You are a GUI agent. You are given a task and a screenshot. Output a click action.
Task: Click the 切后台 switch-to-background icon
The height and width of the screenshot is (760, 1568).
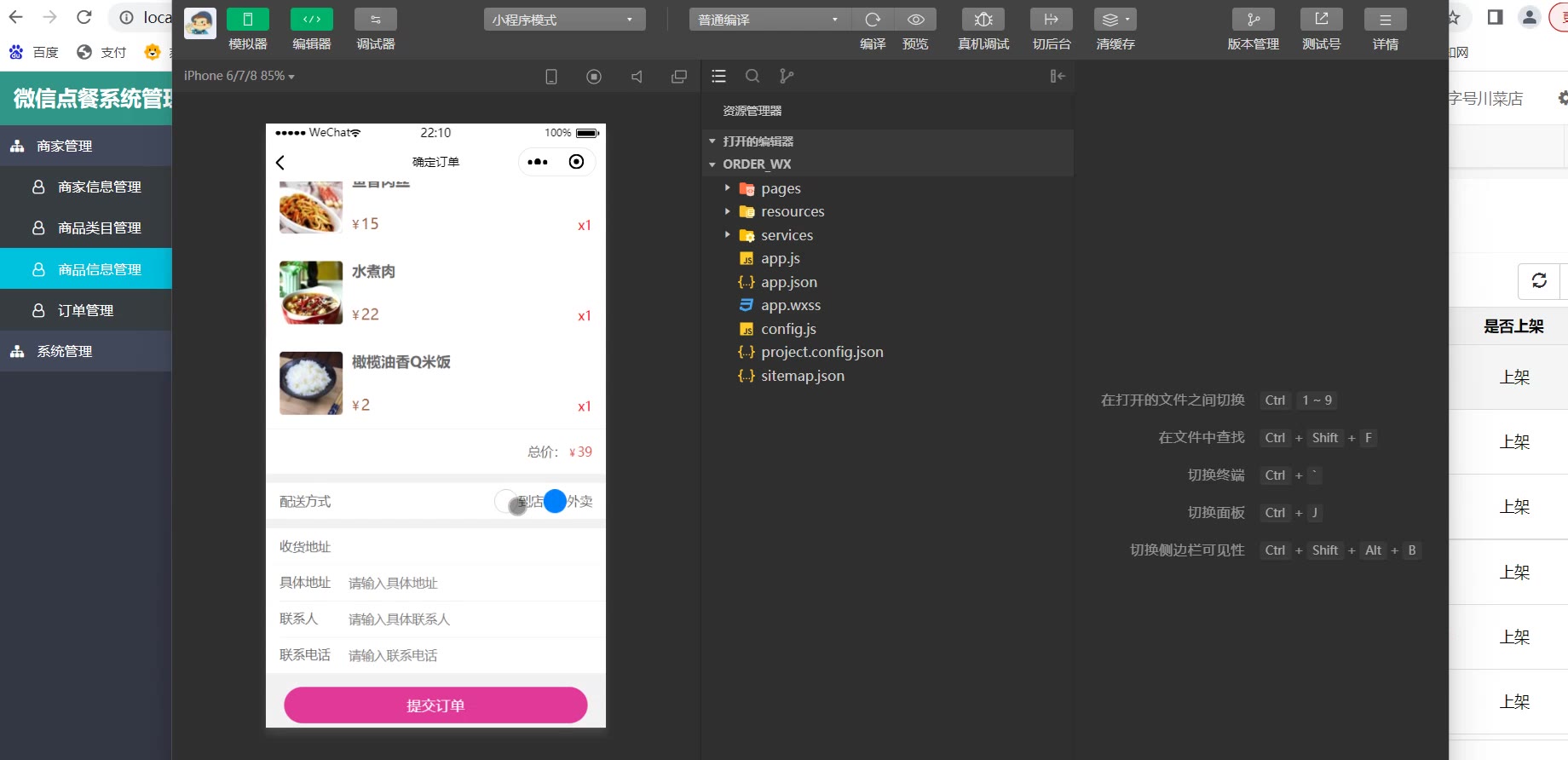coord(1051,20)
